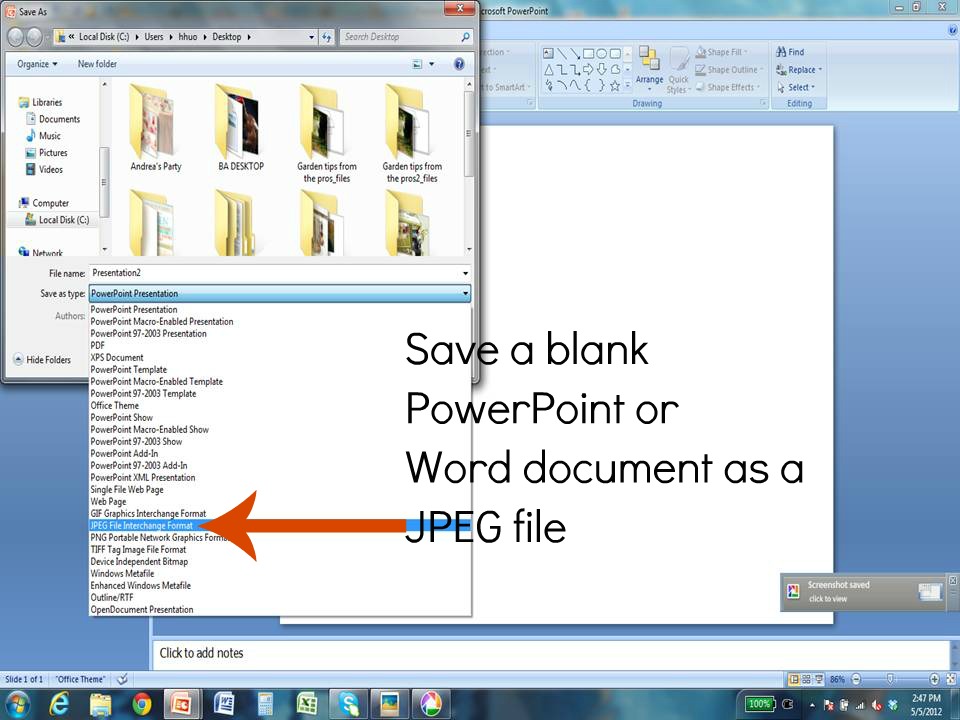Open the Shape Effects command
The image size is (960, 720).
coord(728,88)
